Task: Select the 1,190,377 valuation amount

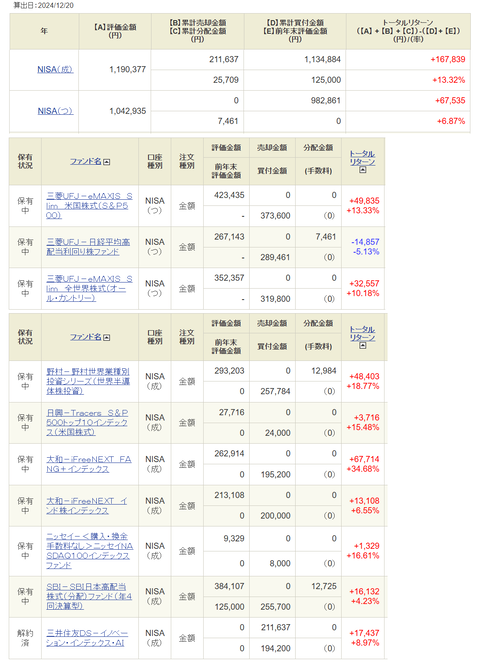Action: point(128,69)
